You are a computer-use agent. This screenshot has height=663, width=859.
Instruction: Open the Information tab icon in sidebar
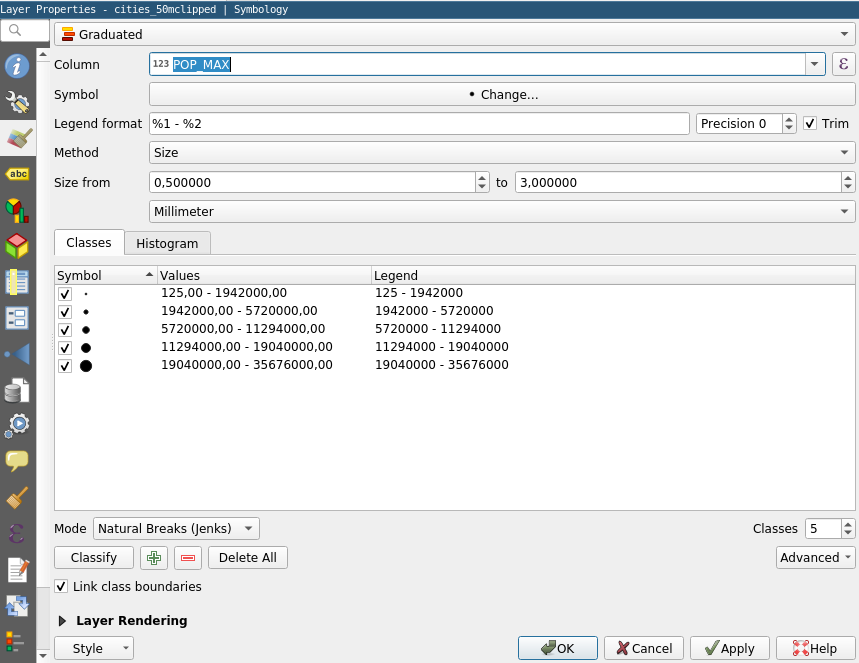(17, 67)
